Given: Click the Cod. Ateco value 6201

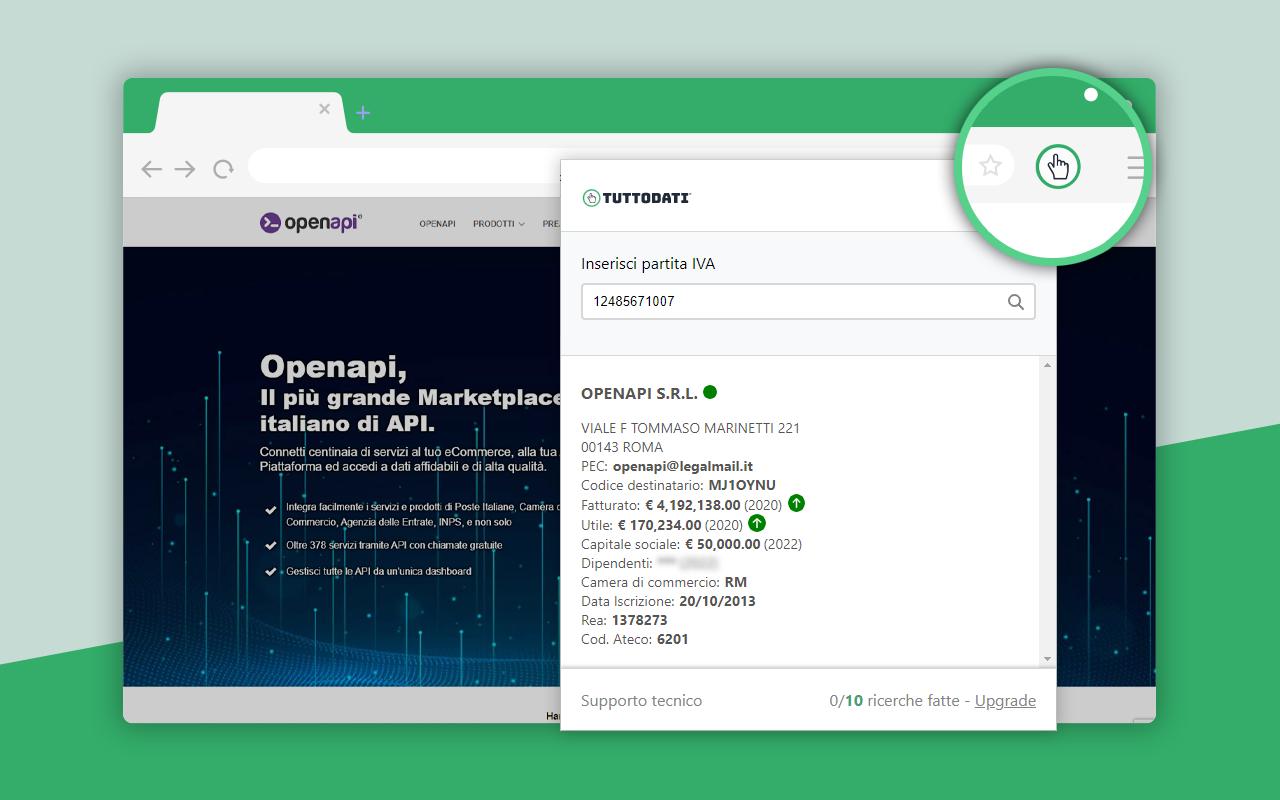Looking at the screenshot, I should (x=673, y=639).
